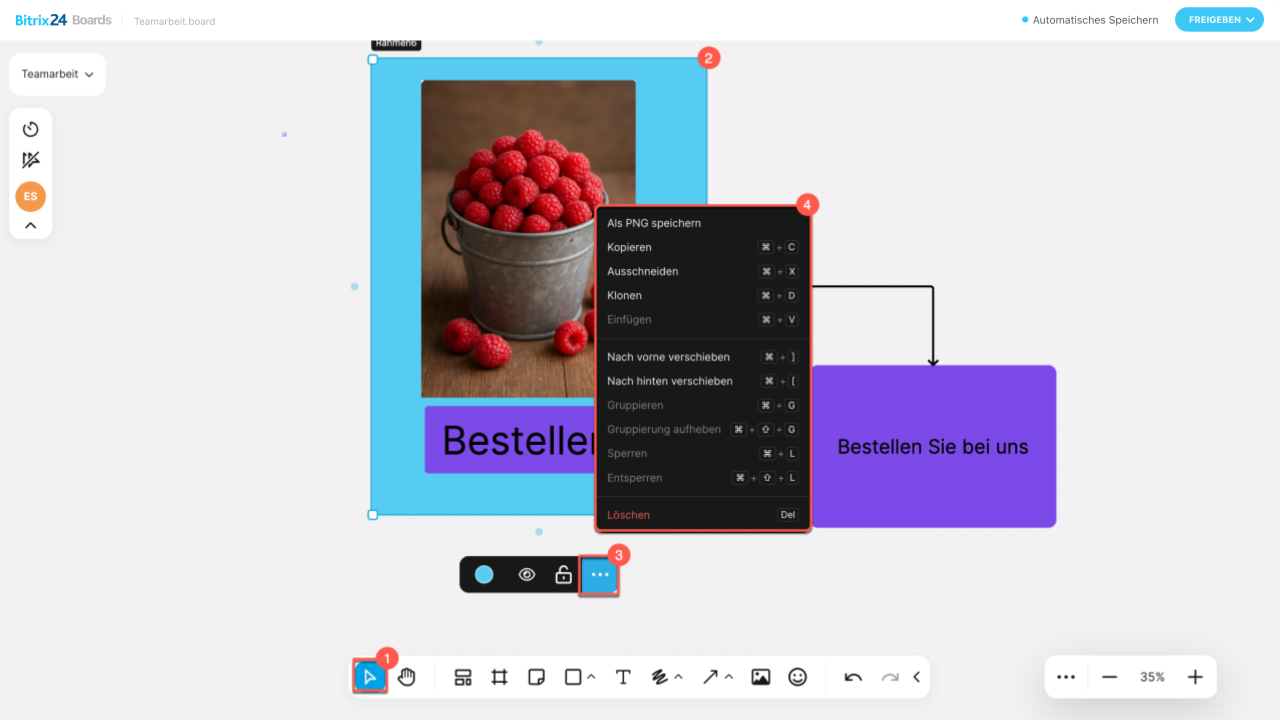Expand drawing tool options
This screenshot has width=1280, height=720.
[679, 677]
